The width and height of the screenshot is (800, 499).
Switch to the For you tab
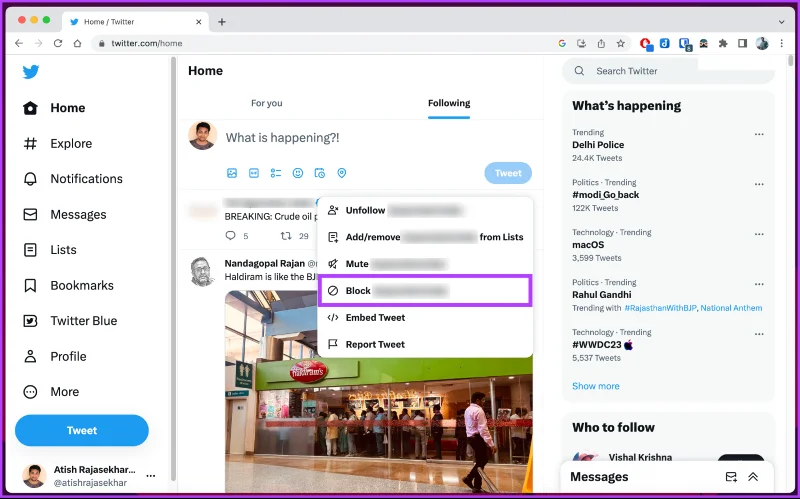click(x=266, y=103)
